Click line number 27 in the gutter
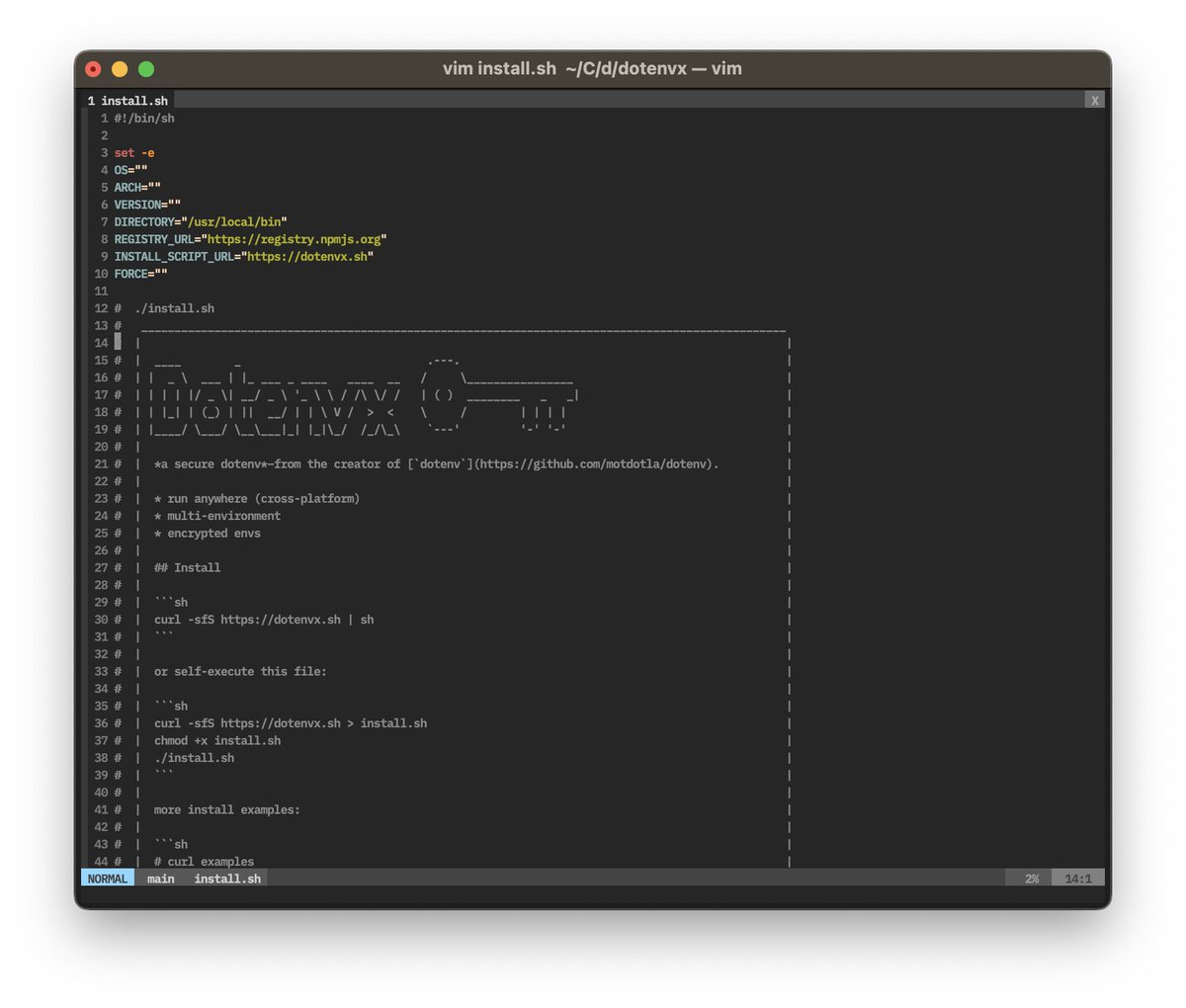This screenshot has height=1008, width=1186. tap(101, 568)
